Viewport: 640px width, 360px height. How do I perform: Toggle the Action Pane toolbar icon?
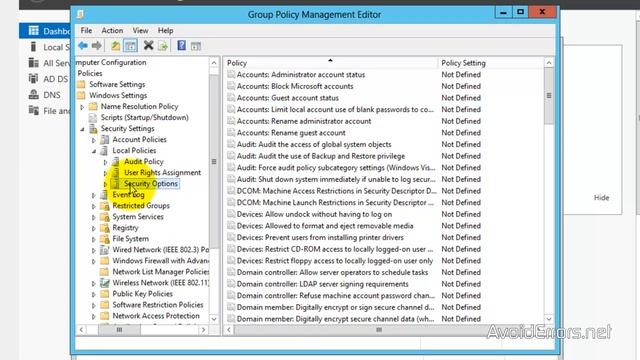point(196,46)
